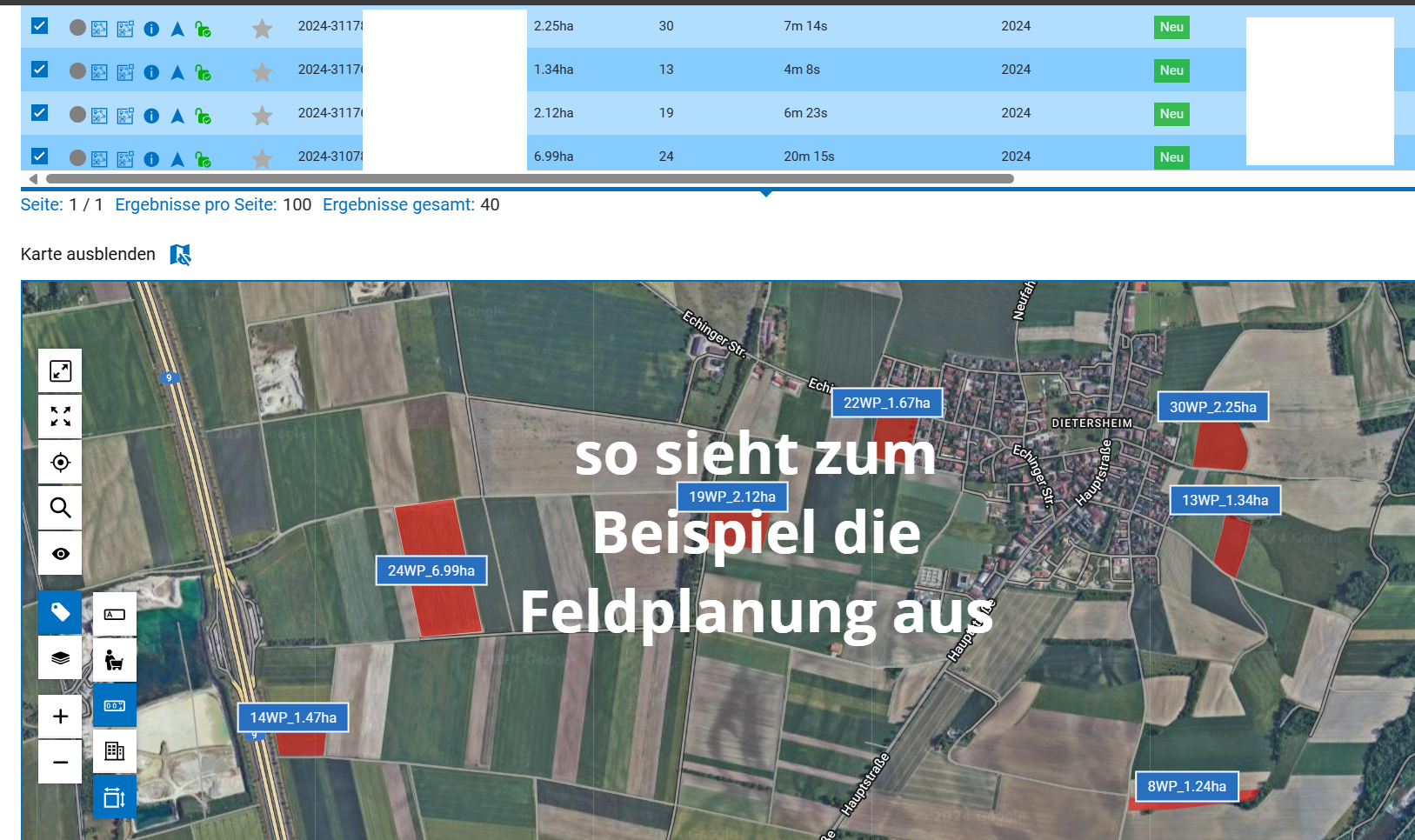Viewport: 1415px width, 840px height.
Task: Open info for the 2.25ha row
Action: (151, 29)
